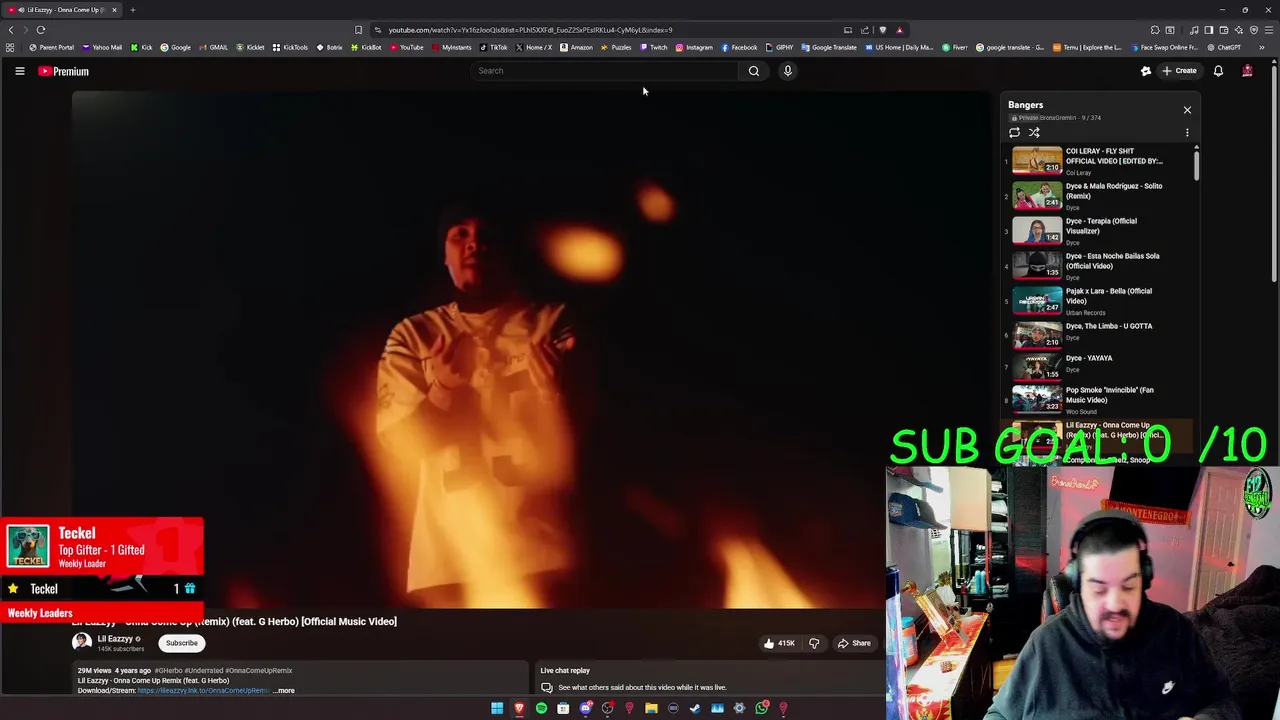Click the search magnifier button
This screenshot has width=1280, height=720.
tap(754, 71)
